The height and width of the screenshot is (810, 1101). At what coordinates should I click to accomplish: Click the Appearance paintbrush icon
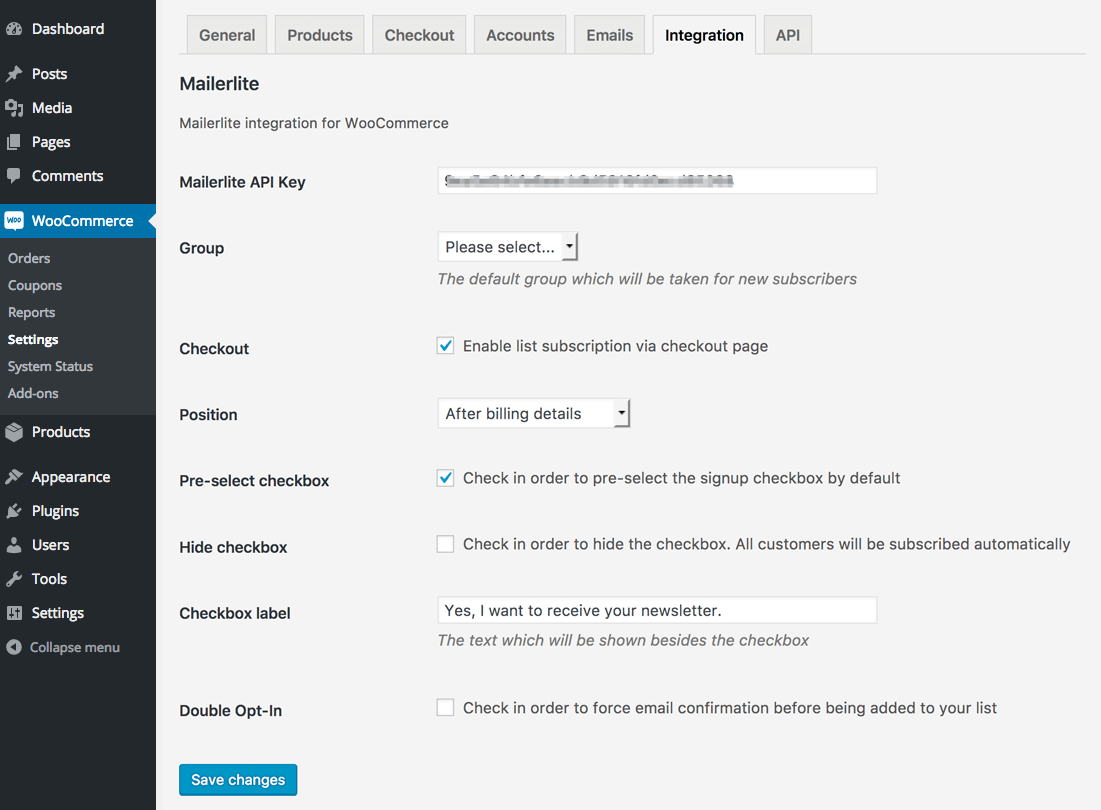14,477
